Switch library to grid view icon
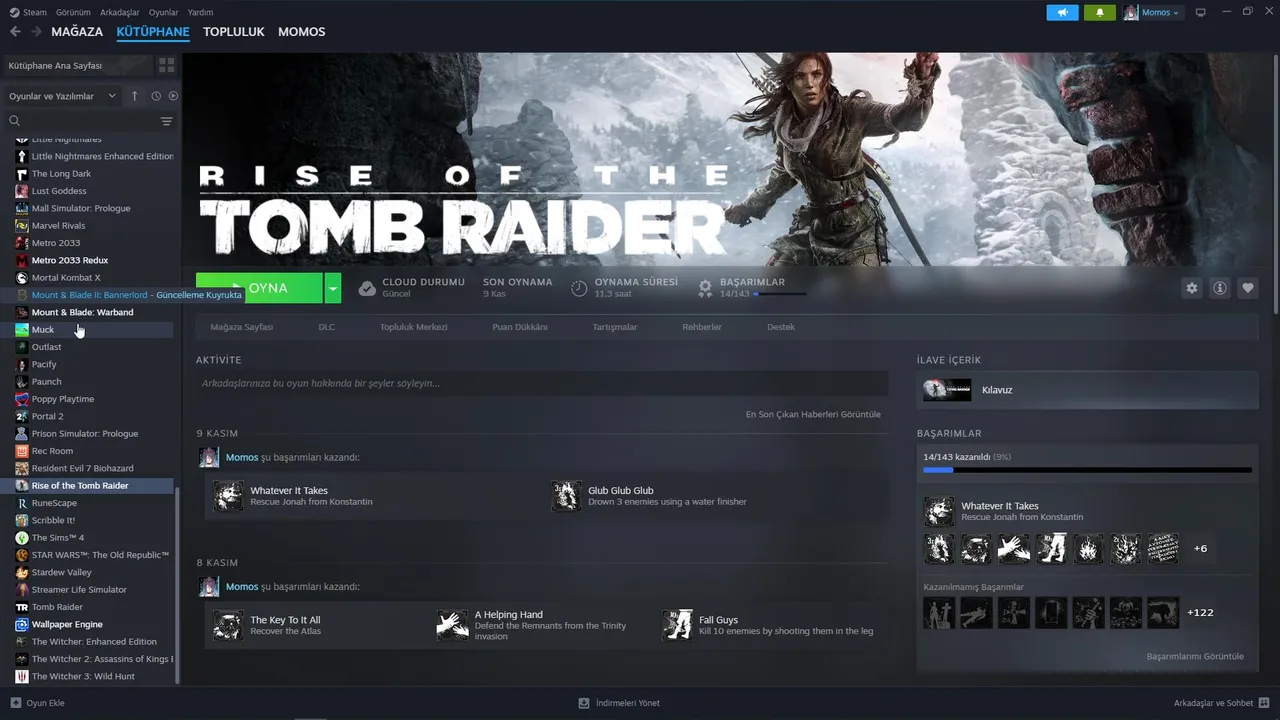 [x=166, y=65]
